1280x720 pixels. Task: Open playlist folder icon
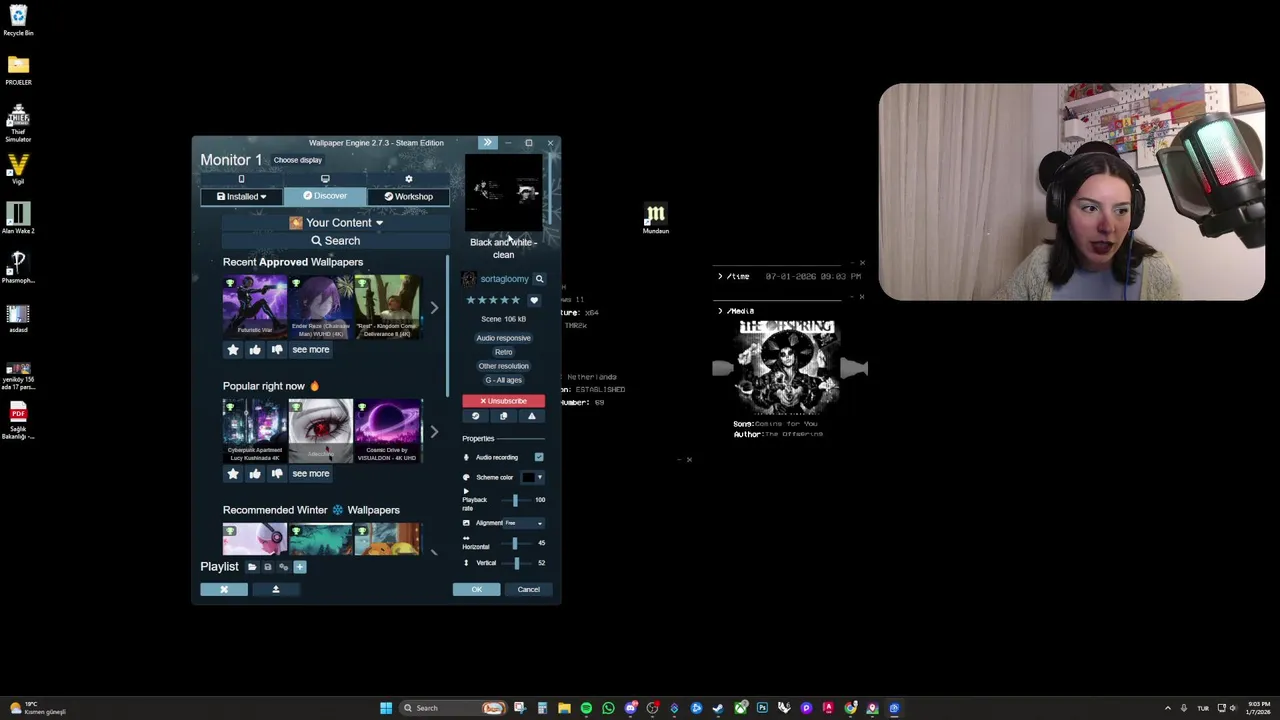point(252,567)
